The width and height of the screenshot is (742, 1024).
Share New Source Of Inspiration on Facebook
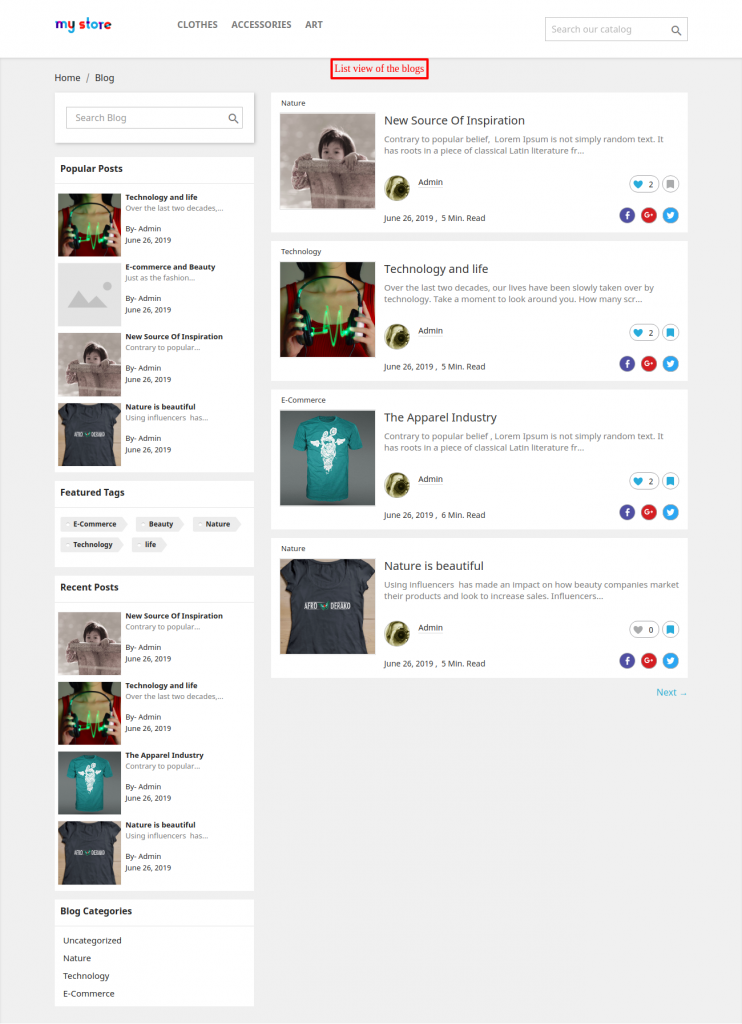tap(627, 215)
